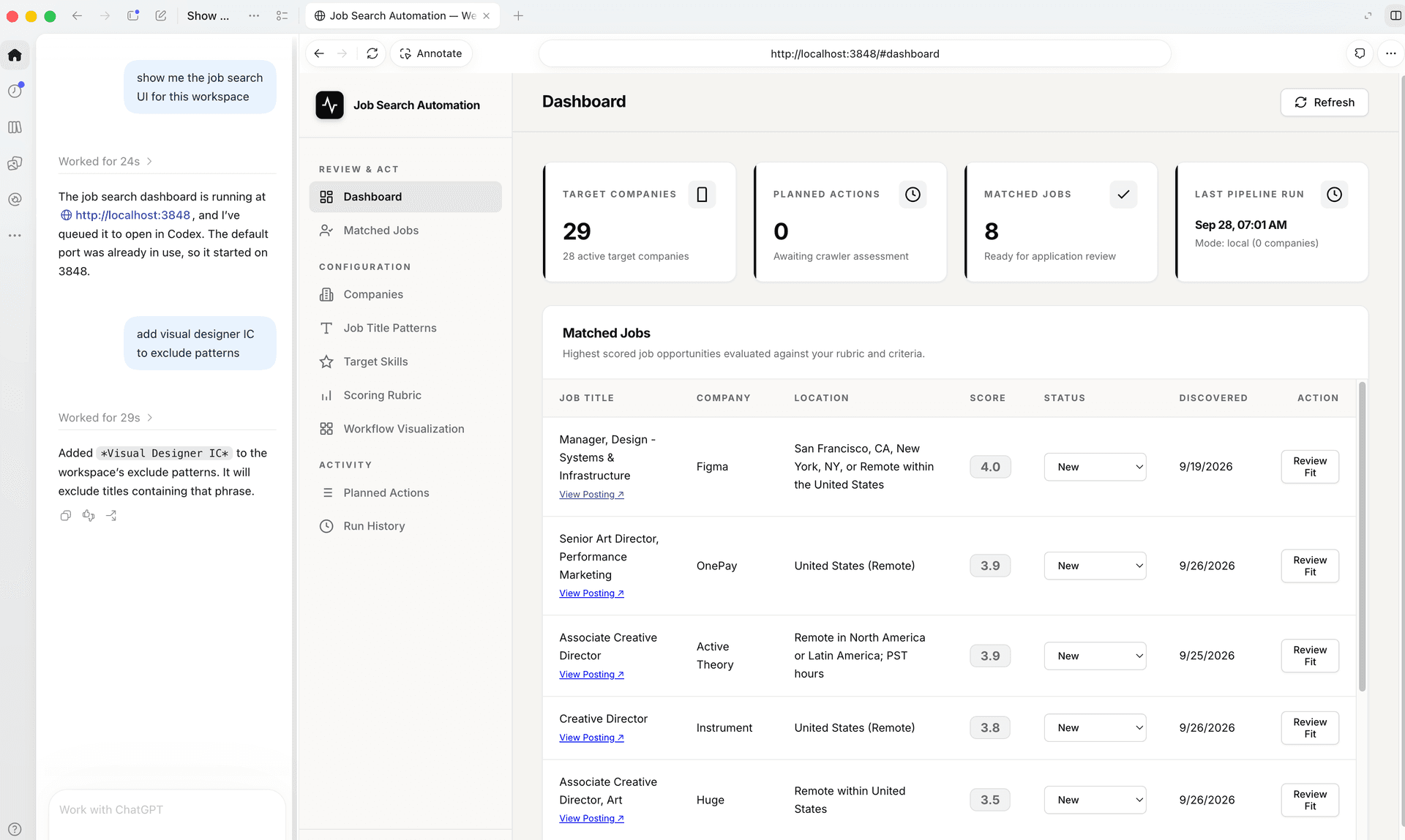Open status dropdown for Figma job
The height and width of the screenshot is (840, 1405).
point(1095,467)
